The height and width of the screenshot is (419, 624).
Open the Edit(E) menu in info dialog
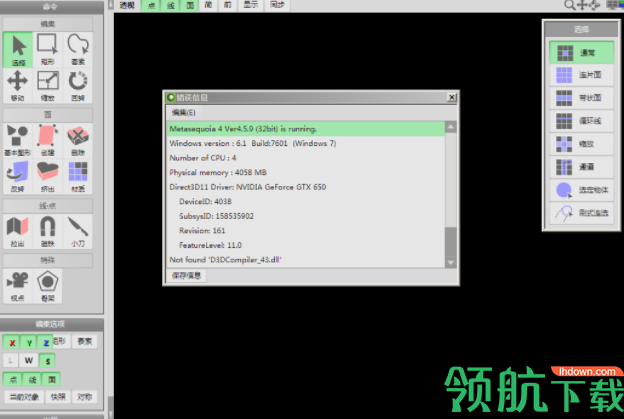pyautogui.click(x=183, y=113)
